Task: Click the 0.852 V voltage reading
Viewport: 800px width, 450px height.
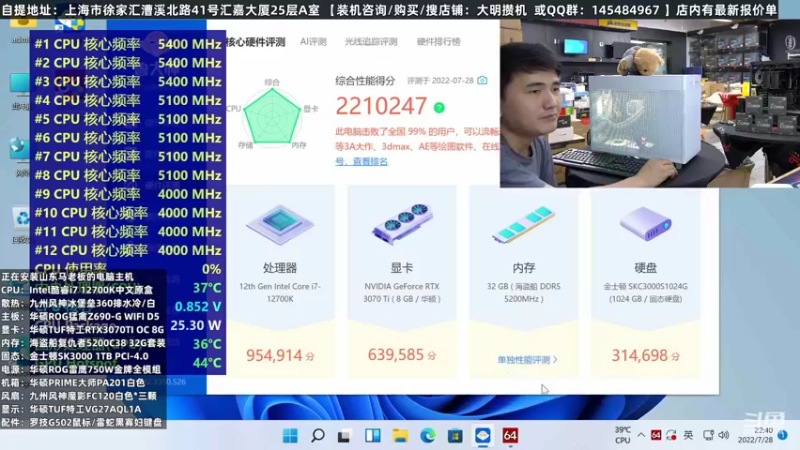Action: click(198, 307)
